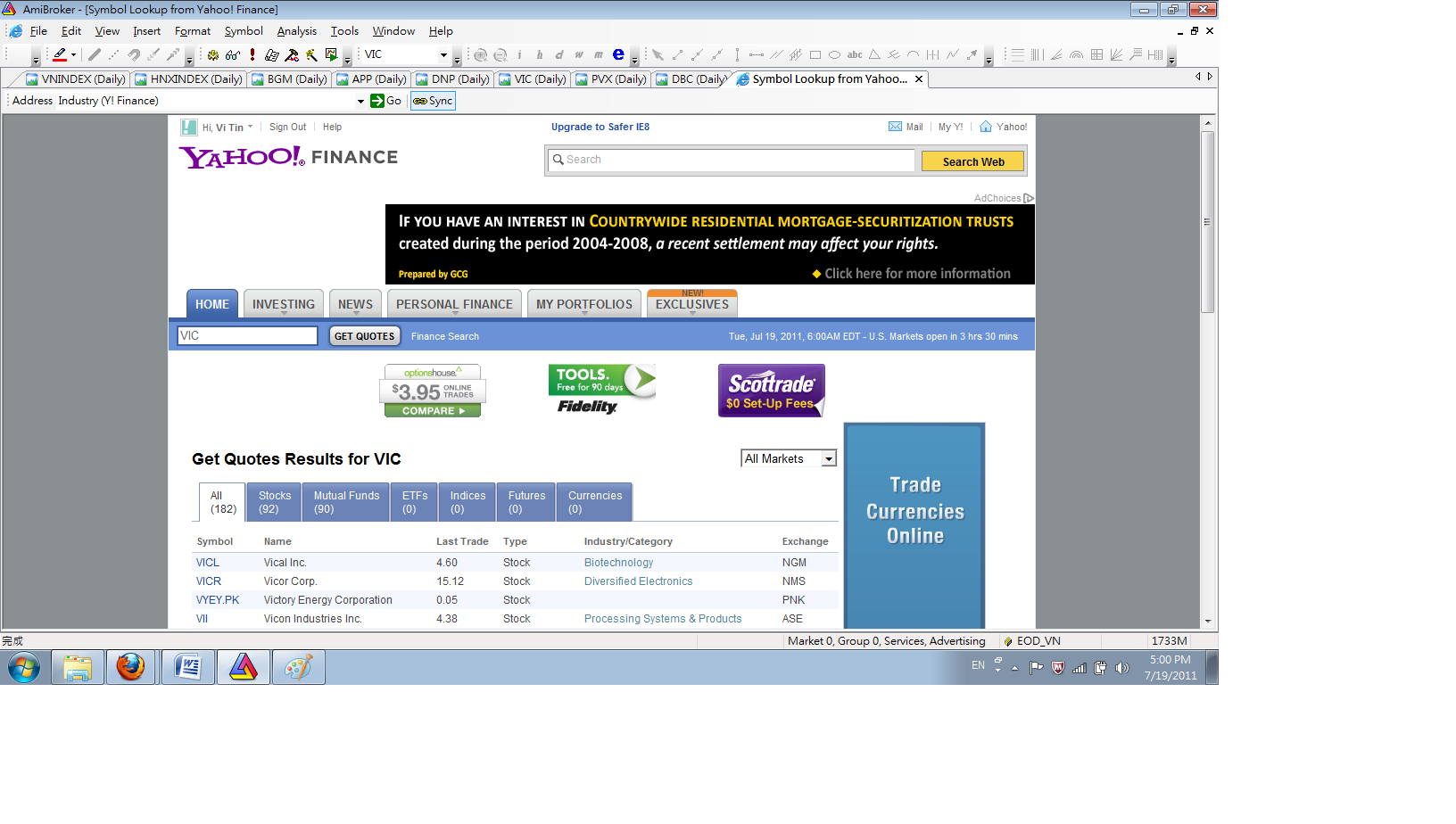Open the Upgrade to Safer IE8 link
Image resolution: width=1456 pixels, height=824 pixels.
[600, 127]
